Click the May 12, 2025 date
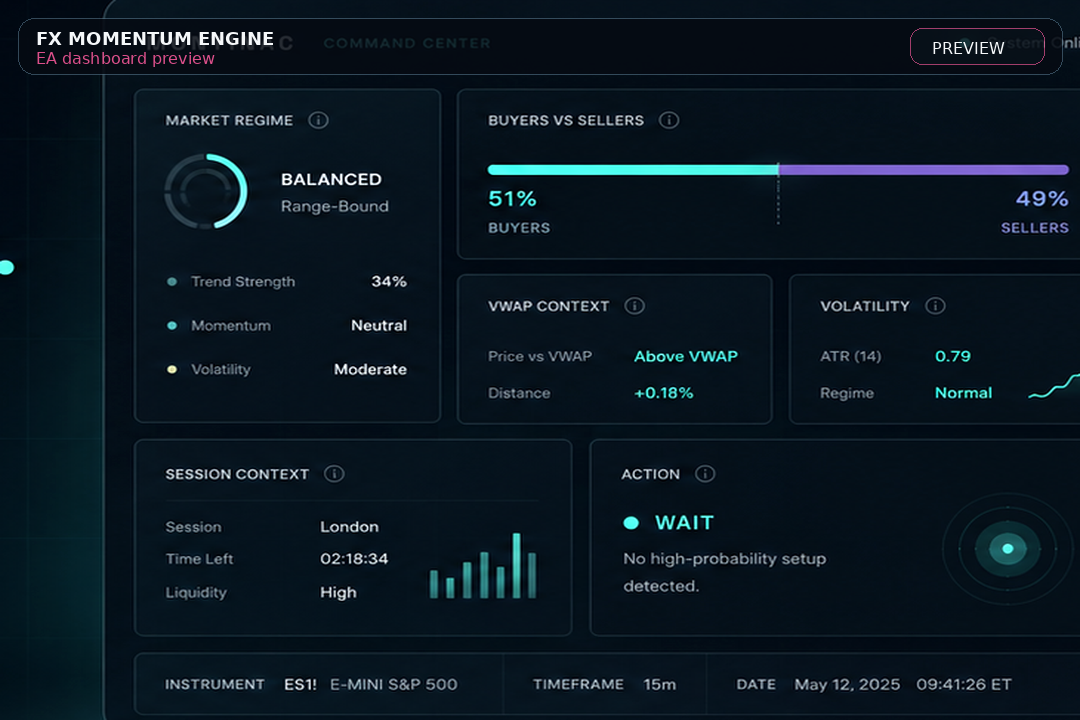Viewport: 1080px width, 720px height. click(847, 684)
